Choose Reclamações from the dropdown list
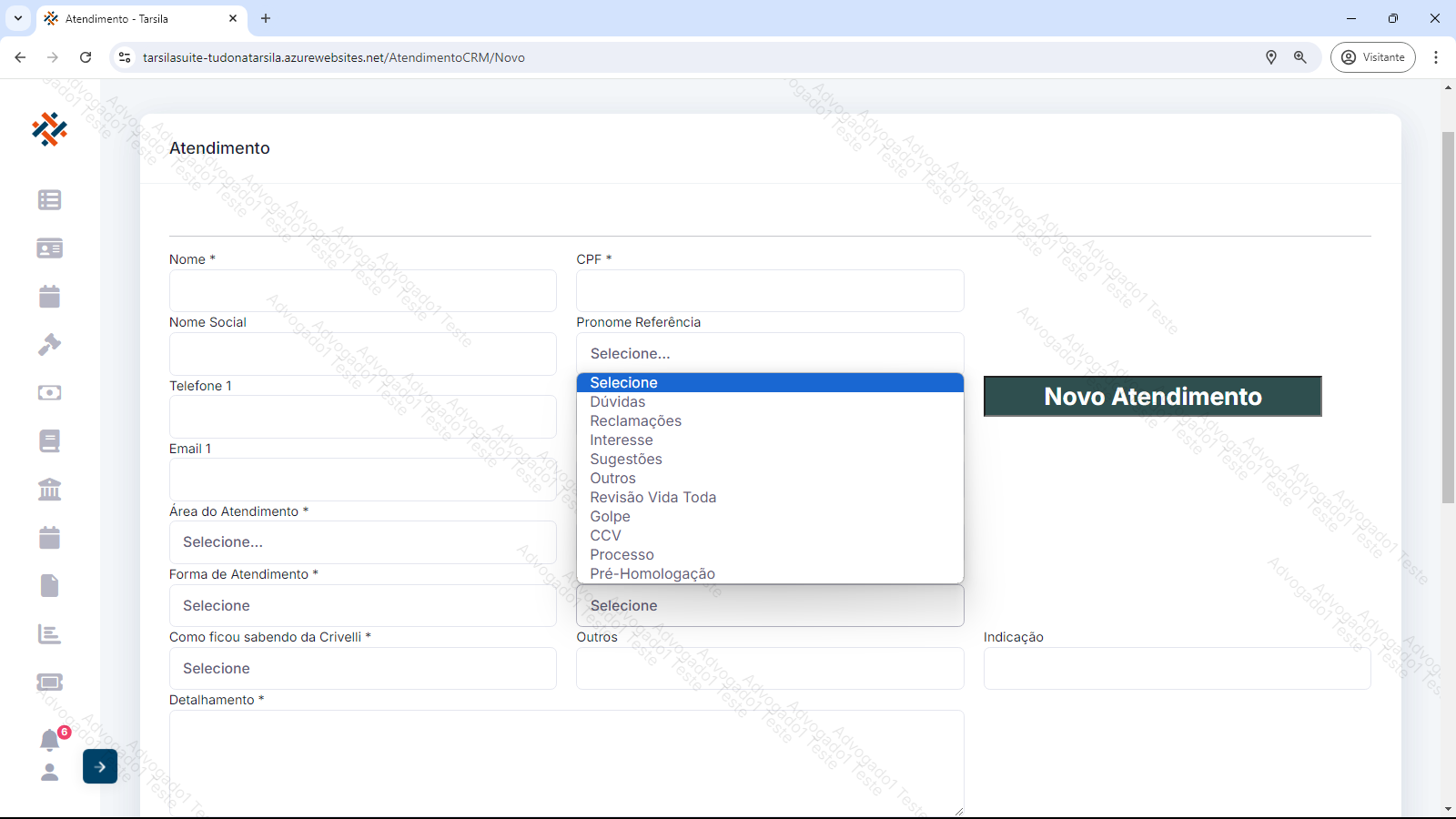 pos(635,421)
